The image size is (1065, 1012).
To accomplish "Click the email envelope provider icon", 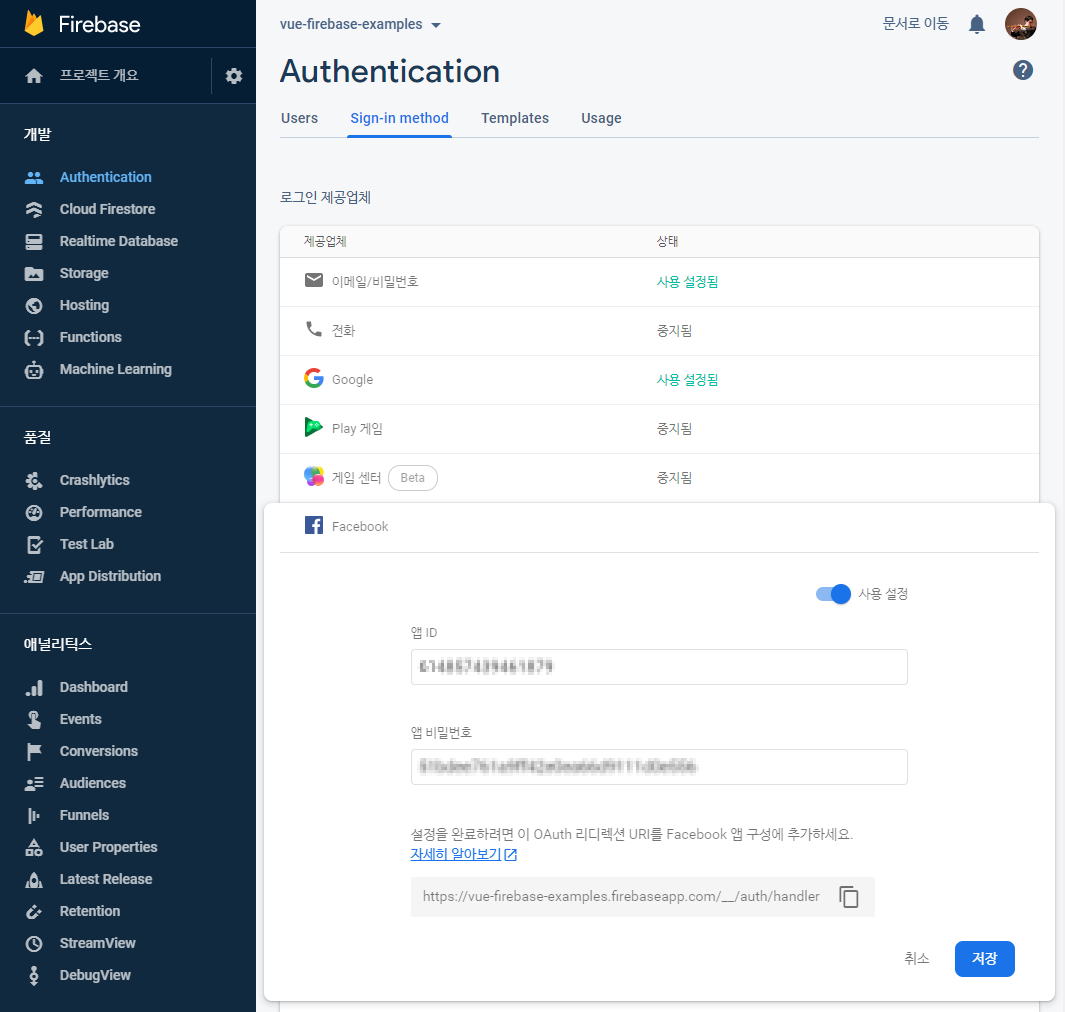I will click(314, 280).
